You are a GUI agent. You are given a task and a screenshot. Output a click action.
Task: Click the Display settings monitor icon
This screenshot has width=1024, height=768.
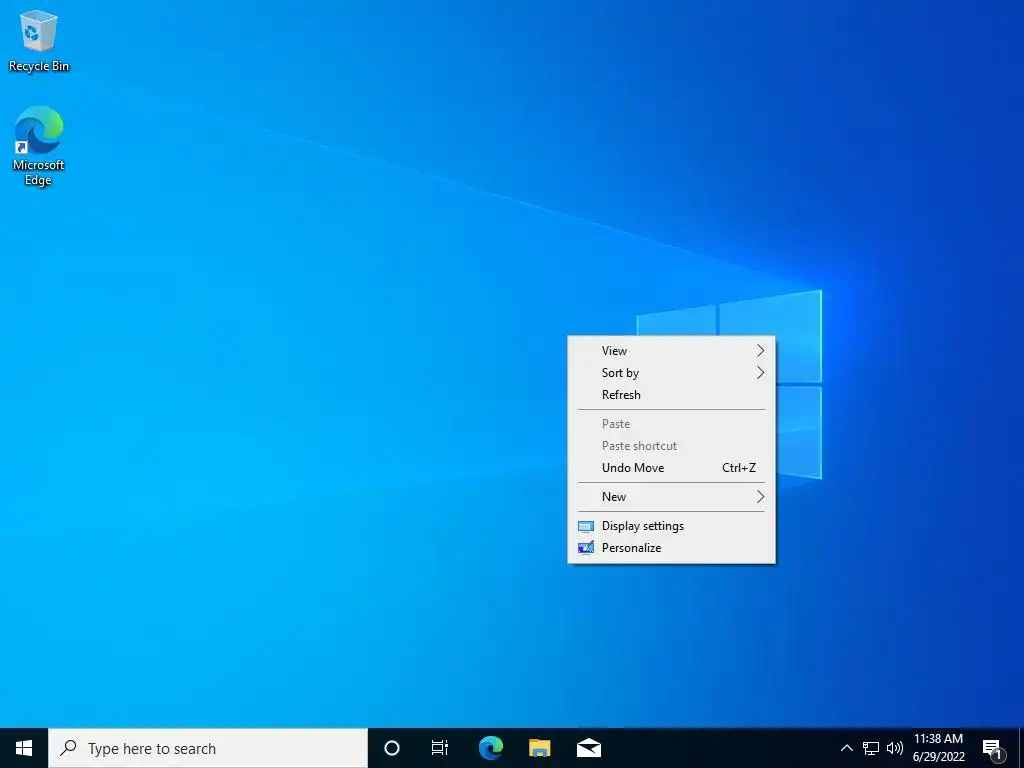point(586,526)
